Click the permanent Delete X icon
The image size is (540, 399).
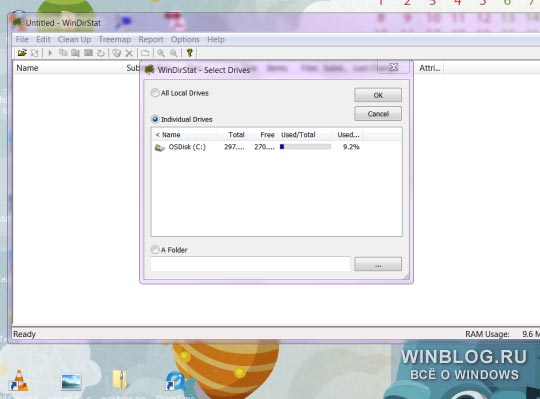point(129,53)
